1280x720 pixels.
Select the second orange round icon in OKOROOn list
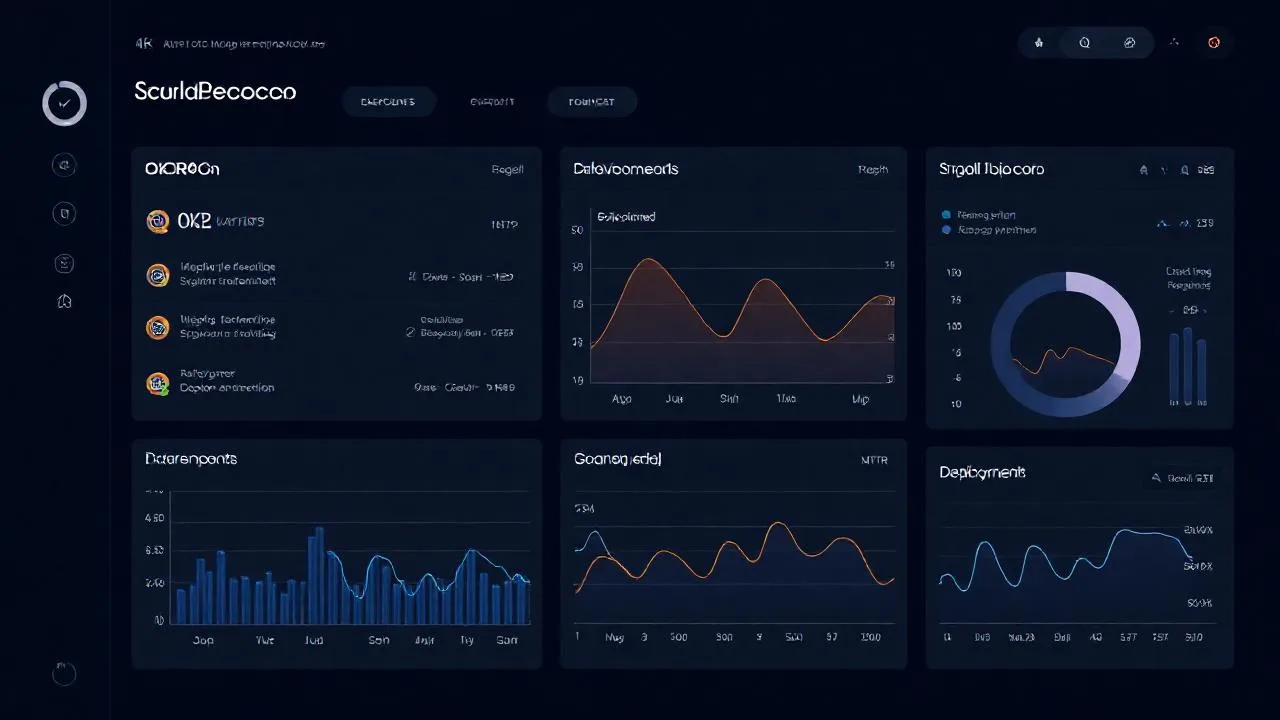pos(158,275)
